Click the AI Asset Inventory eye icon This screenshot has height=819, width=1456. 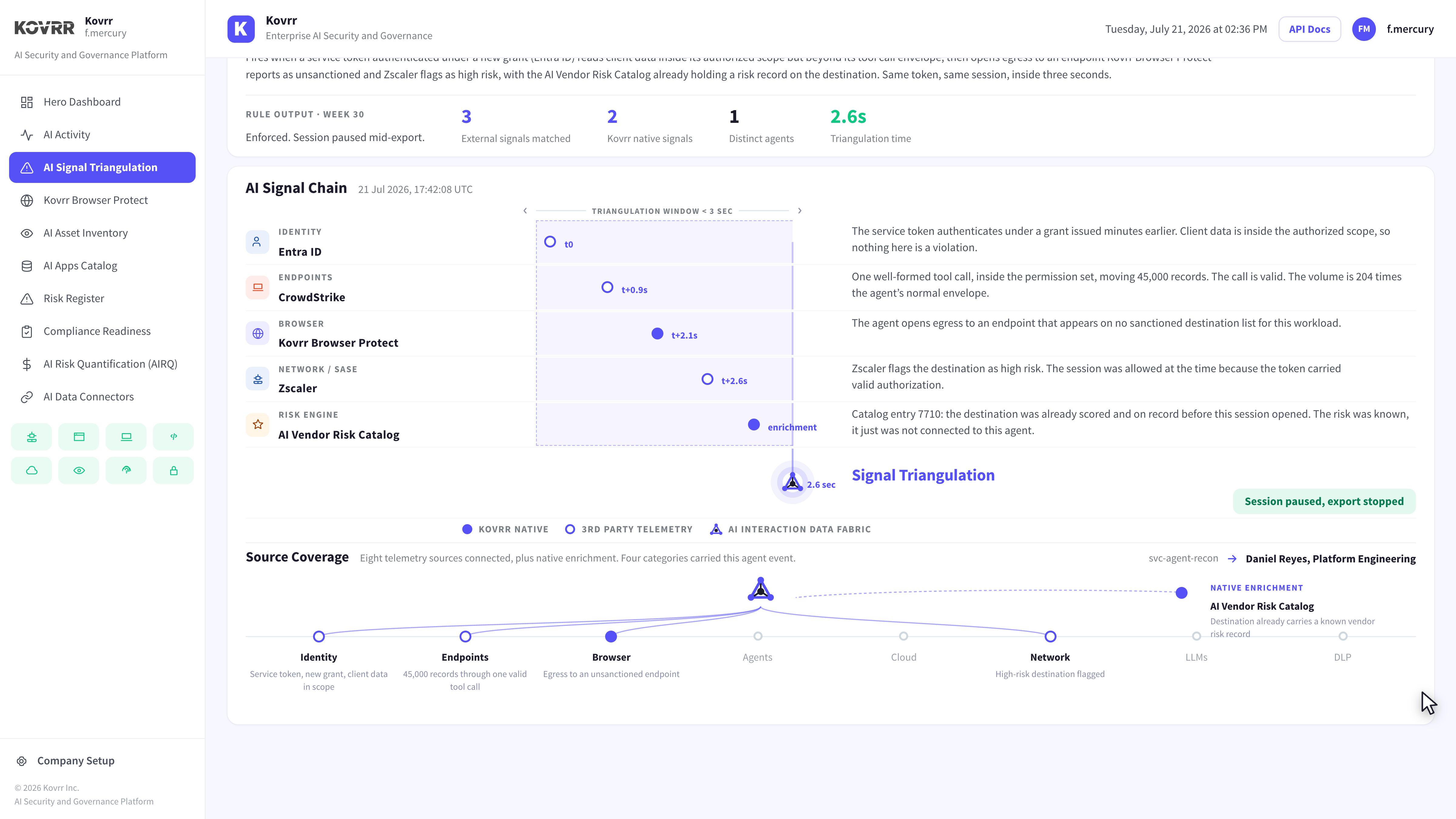[27, 233]
